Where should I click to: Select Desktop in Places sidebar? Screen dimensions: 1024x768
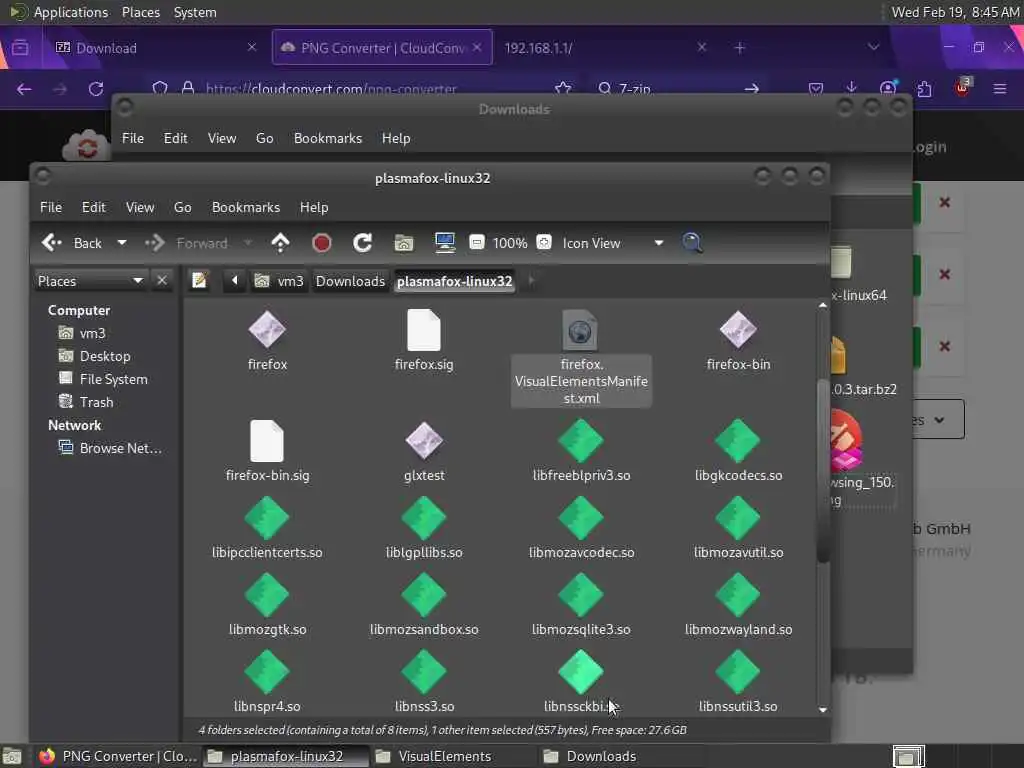click(x=95, y=356)
